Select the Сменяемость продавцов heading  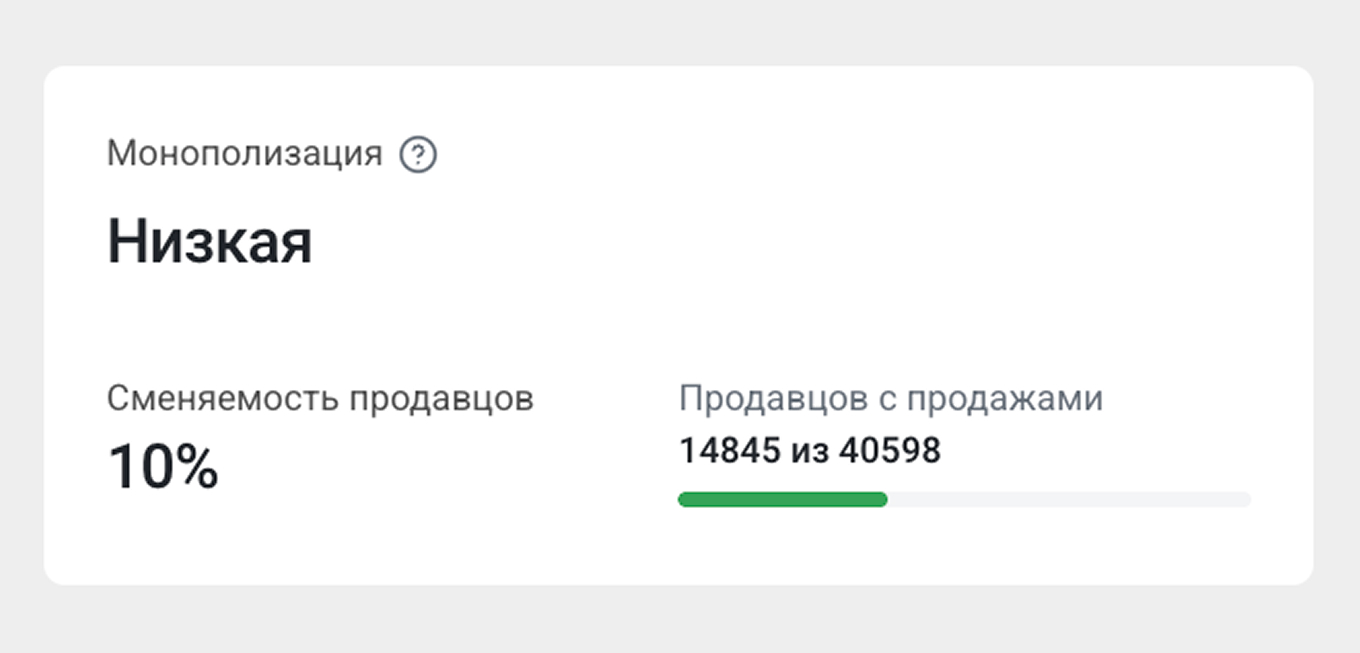click(x=321, y=396)
